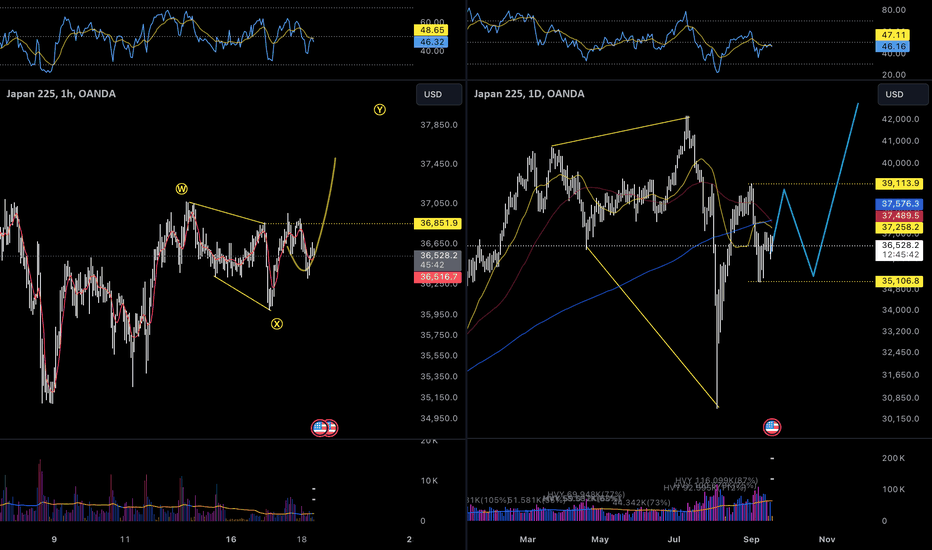
Task: Click the yellow 37,258.2 price label
Action: pos(900,227)
